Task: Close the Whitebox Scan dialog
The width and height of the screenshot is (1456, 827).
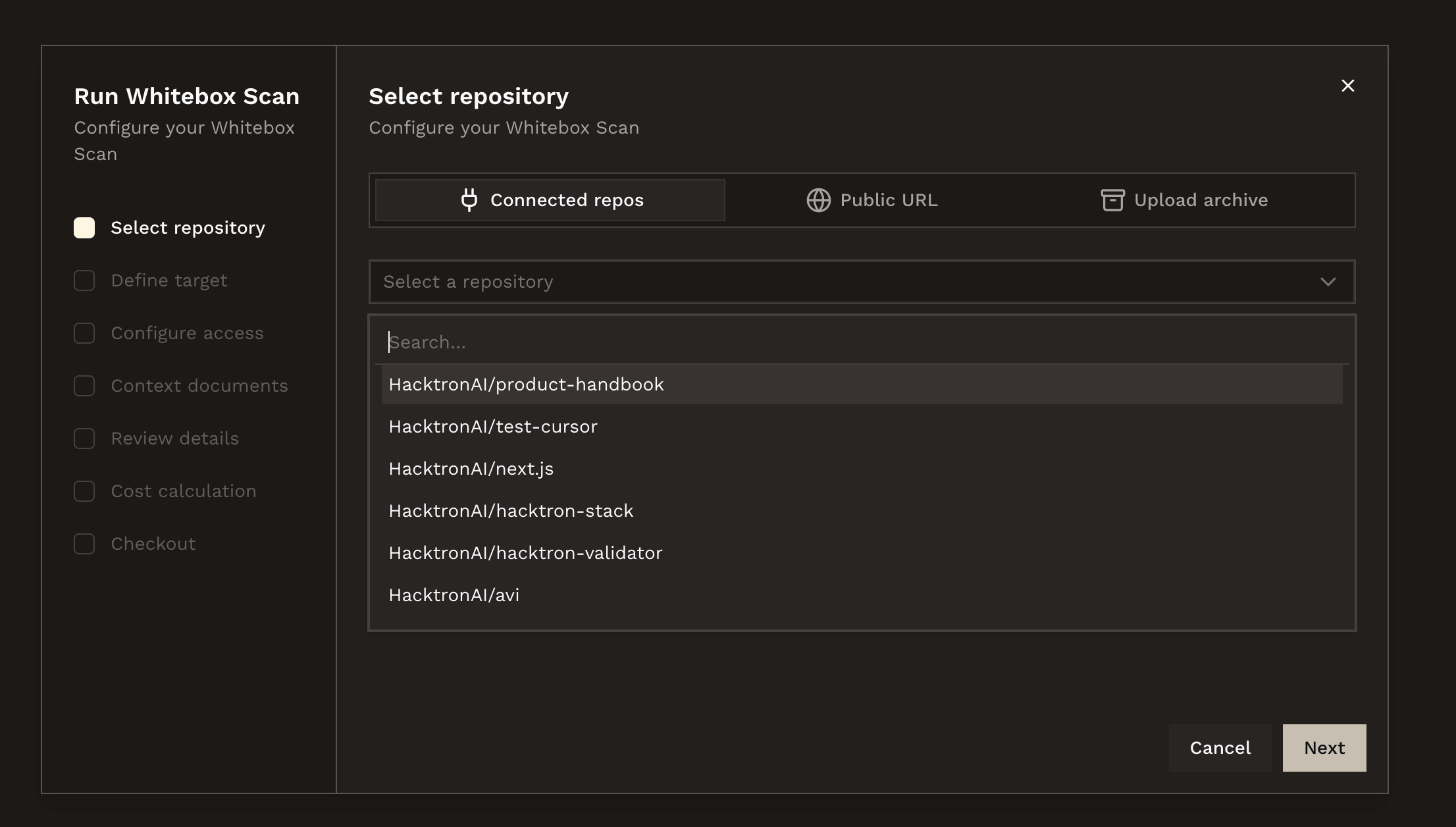Action: click(1347, 86)
